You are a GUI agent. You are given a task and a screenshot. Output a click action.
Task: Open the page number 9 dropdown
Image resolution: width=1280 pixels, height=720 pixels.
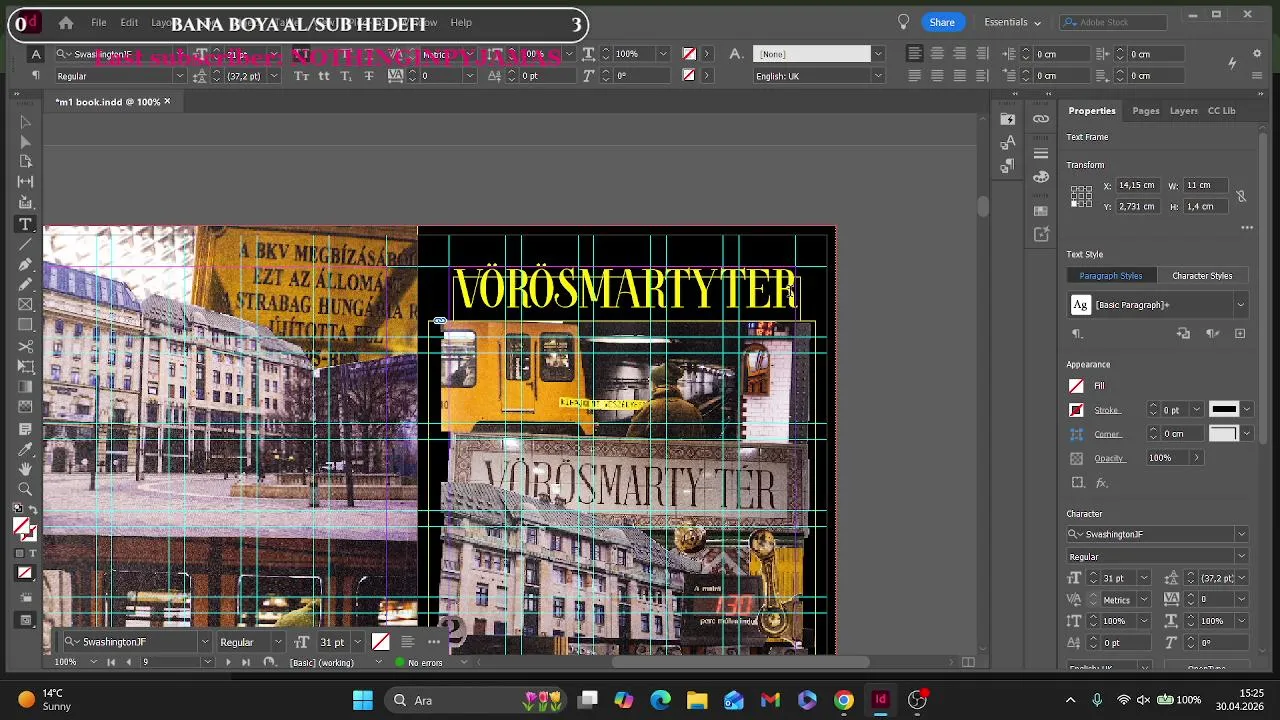pyautogui.click(x=207, y=662)
